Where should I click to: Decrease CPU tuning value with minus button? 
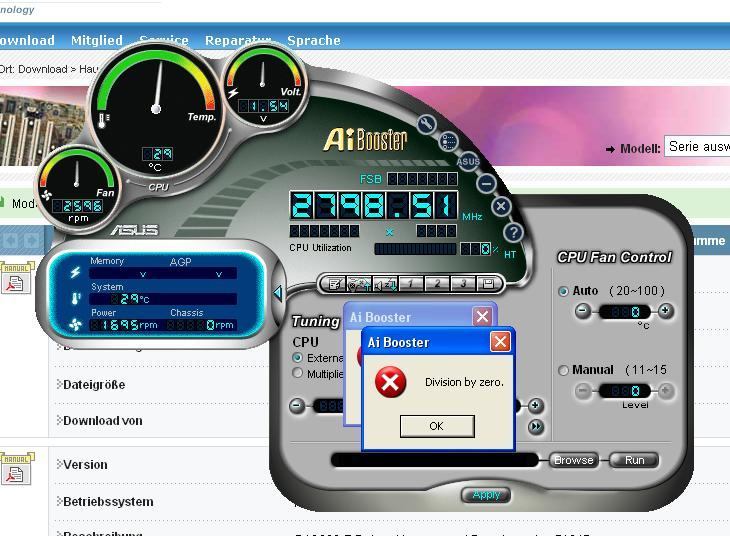297,406
